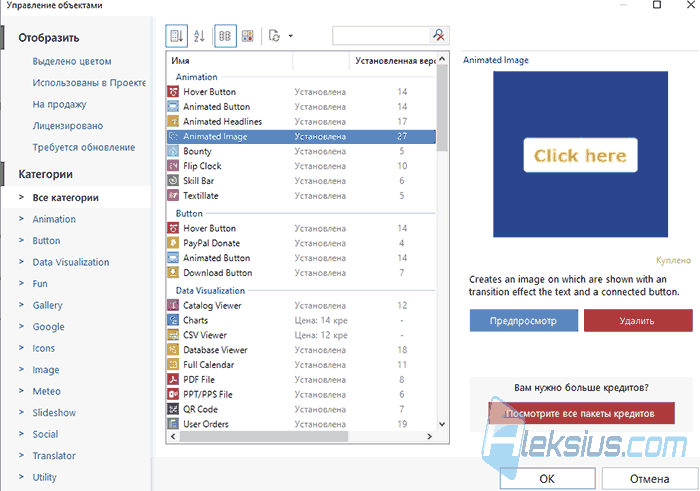Toggle the group by category view button

(x=176, y=36)
